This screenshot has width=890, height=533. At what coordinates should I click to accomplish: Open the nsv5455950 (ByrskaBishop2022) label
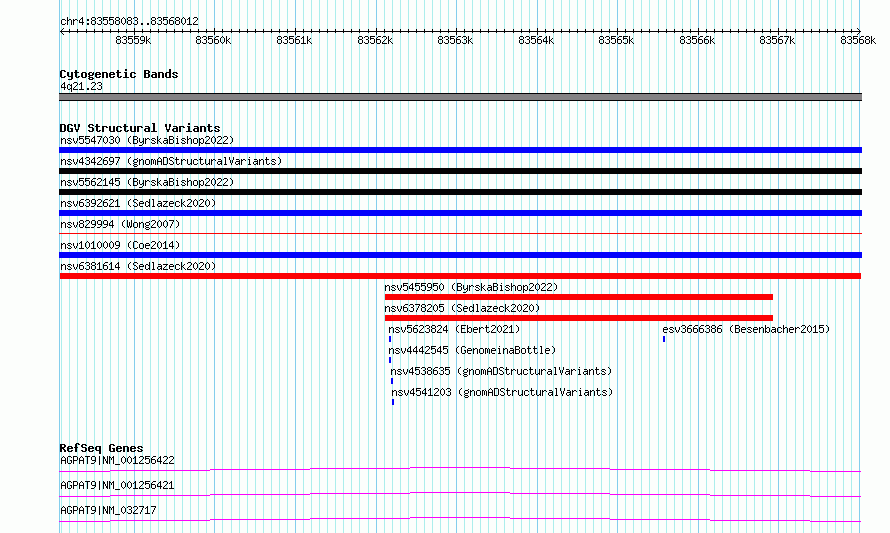pyautogui.click(x=471, y=287)
